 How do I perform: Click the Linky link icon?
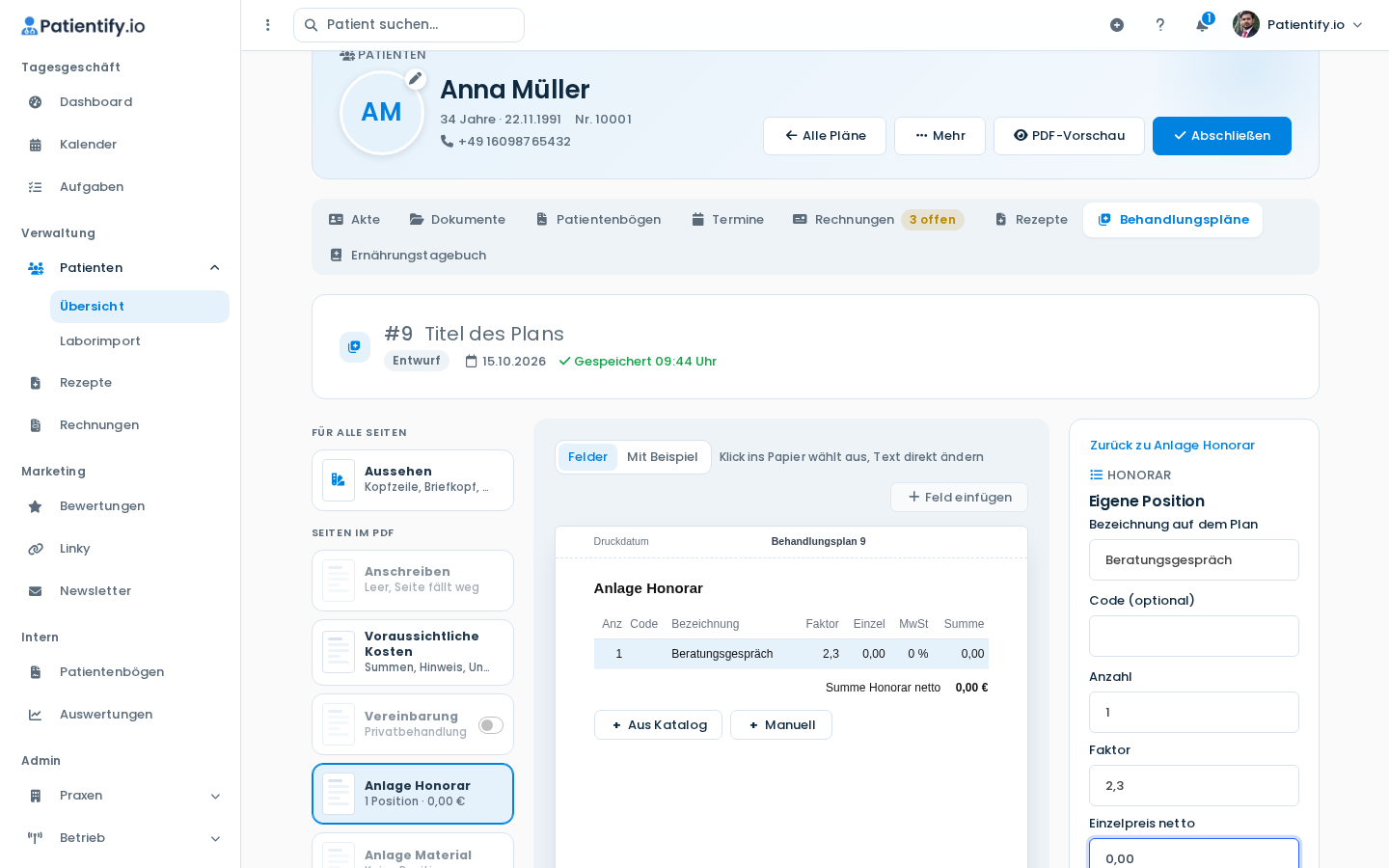point(36,549)
